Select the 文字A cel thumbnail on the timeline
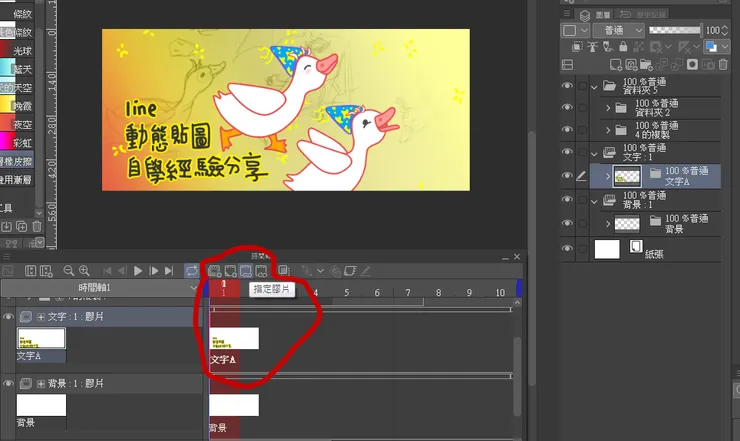Viewport: 740px width, 441px height. click(x=234, y=338)
